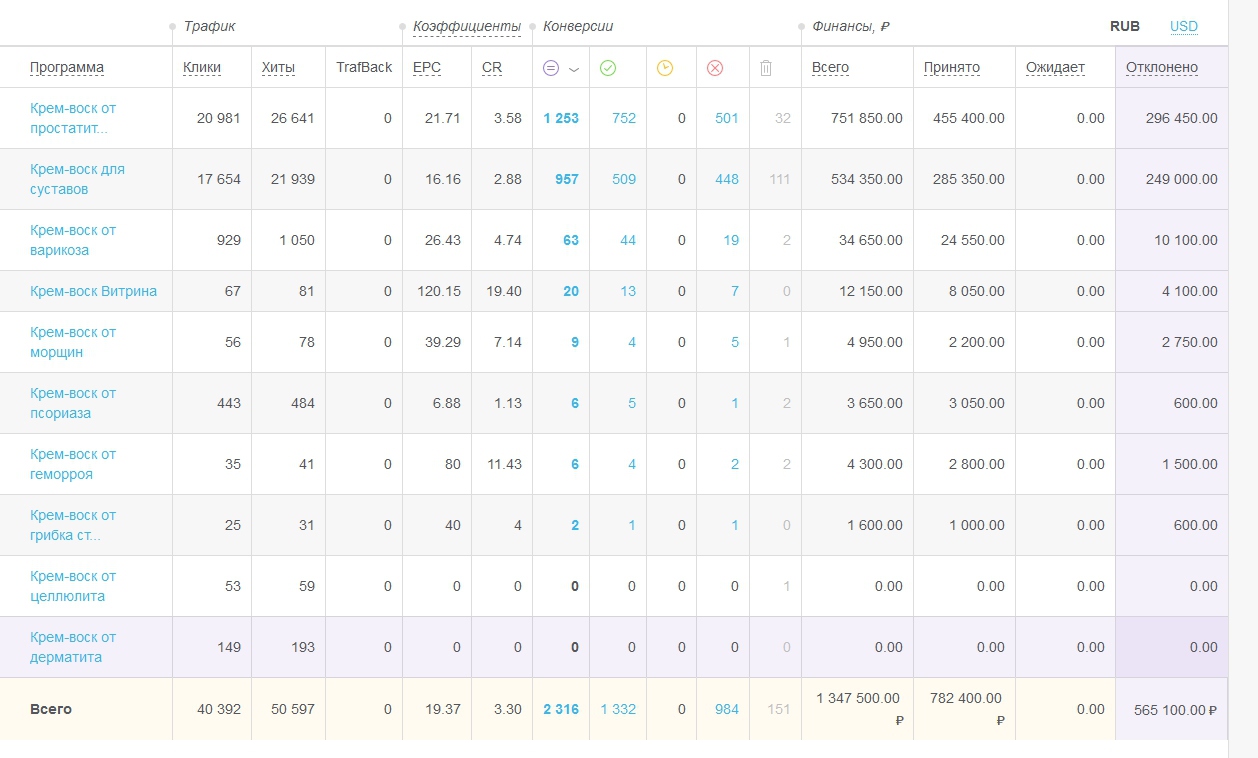
Task: Expand the conversions sort chevron arrow
Action: (574, 69)
